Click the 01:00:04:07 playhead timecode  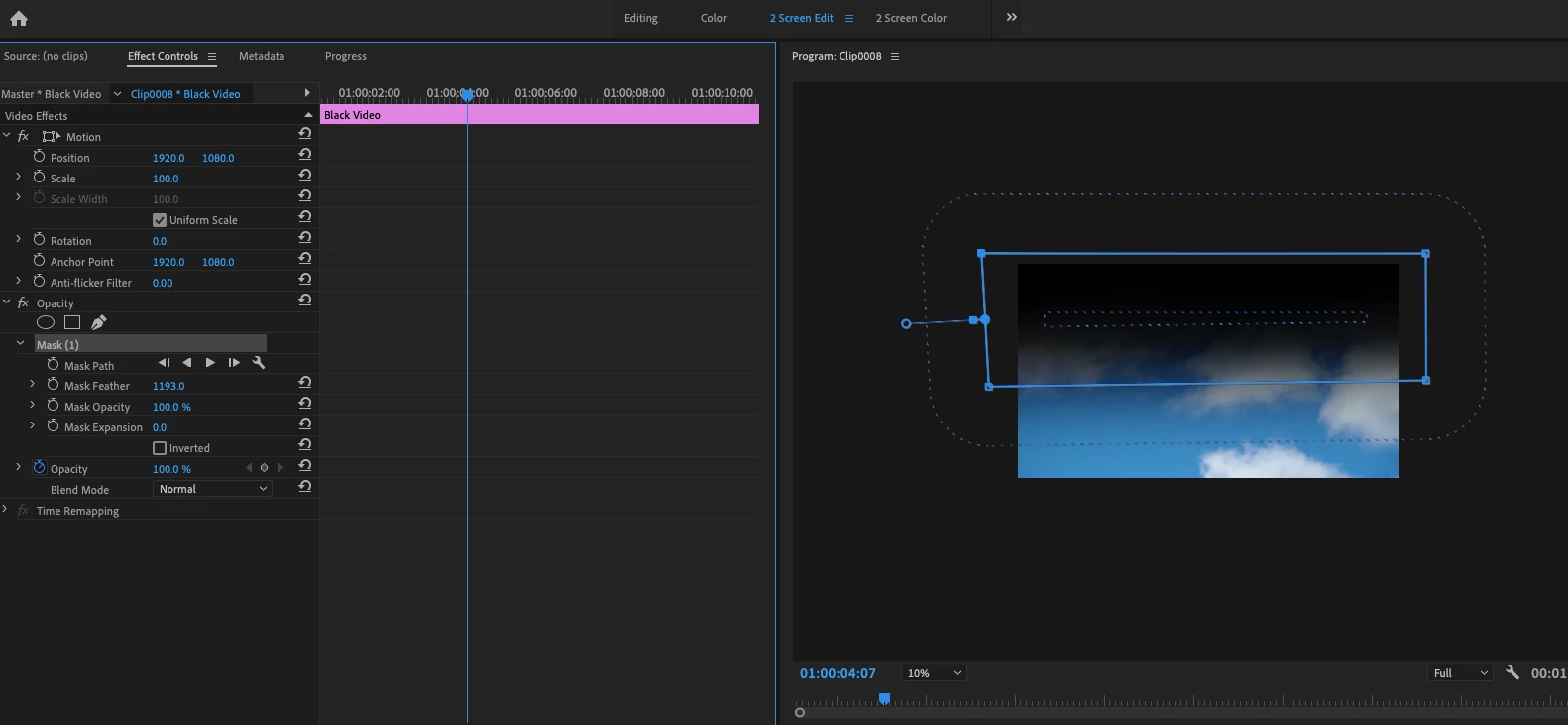pos(838,673)
